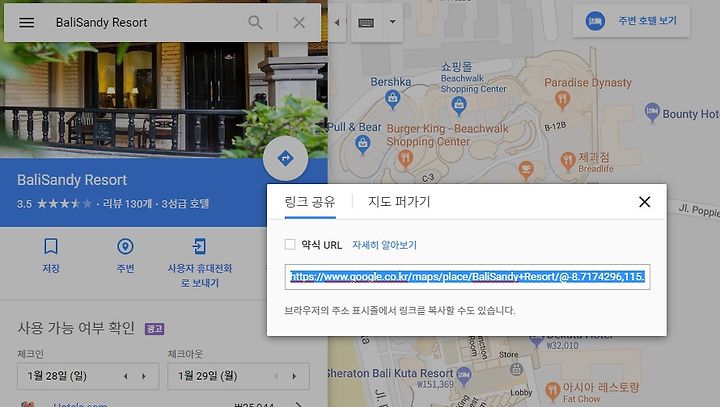Click the Paradise Dynasty restaurant pin
Image resolution: width=720 pixels, height=407 pixels.
coord(562,99)
